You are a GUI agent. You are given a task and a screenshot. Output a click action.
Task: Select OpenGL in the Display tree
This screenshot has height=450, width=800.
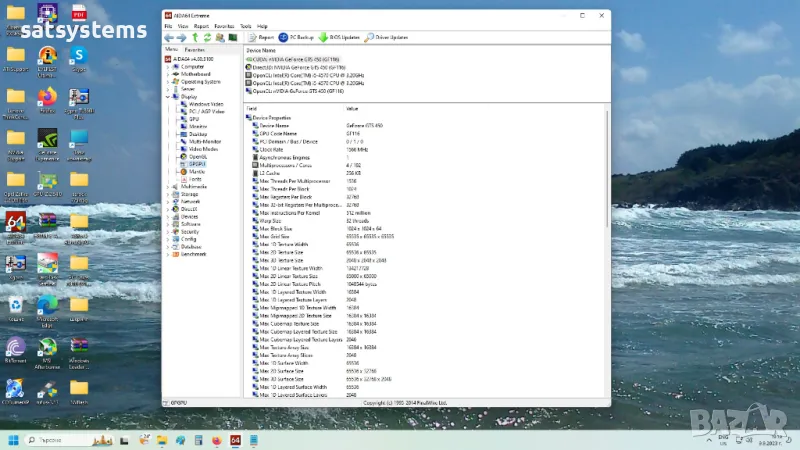pos(197,156)
